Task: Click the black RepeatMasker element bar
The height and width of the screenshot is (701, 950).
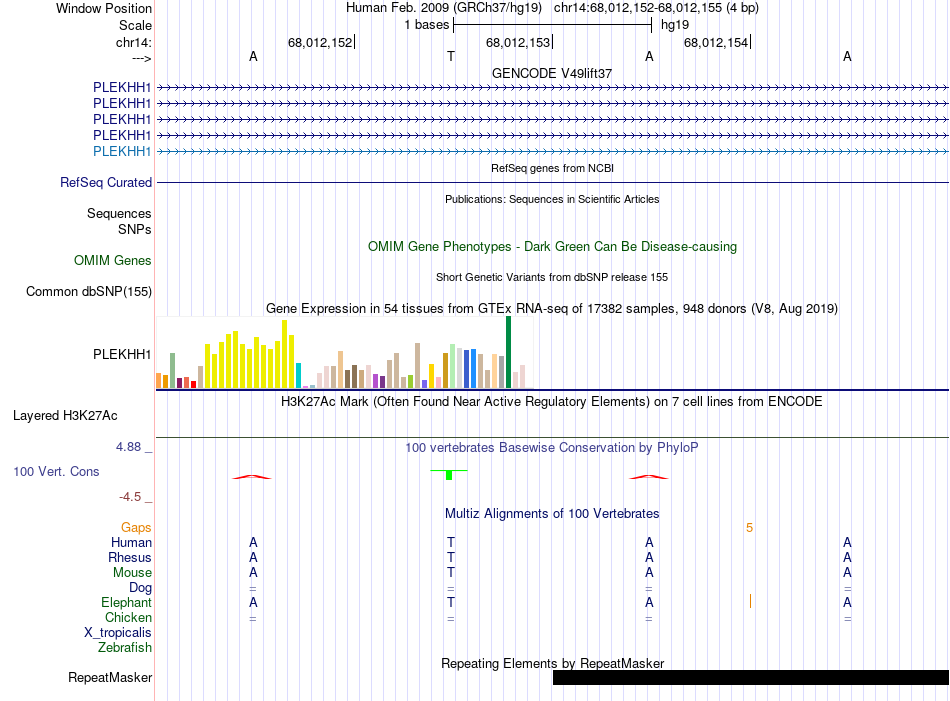Action: click(x=751, y=677)
